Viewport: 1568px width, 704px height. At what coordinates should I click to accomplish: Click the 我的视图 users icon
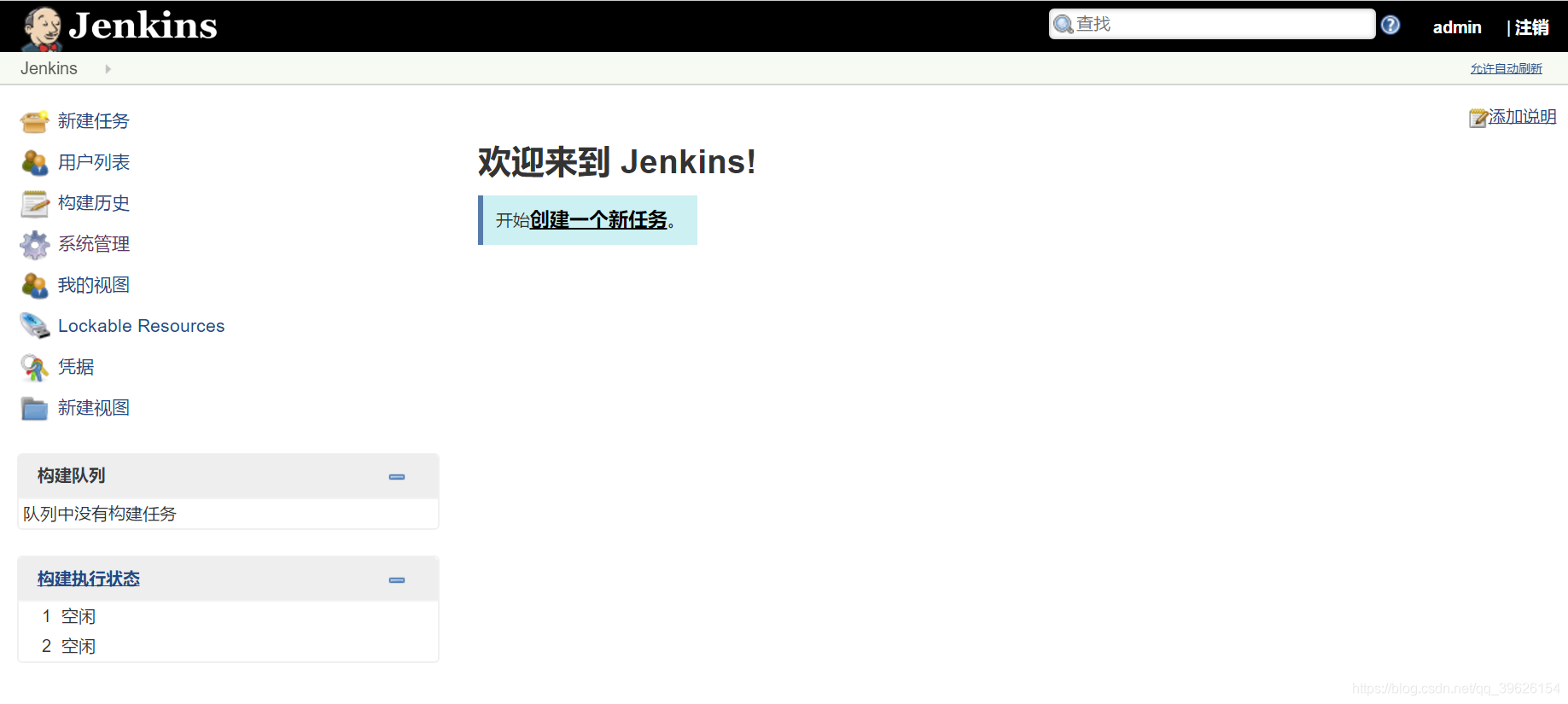coord(35,285)
